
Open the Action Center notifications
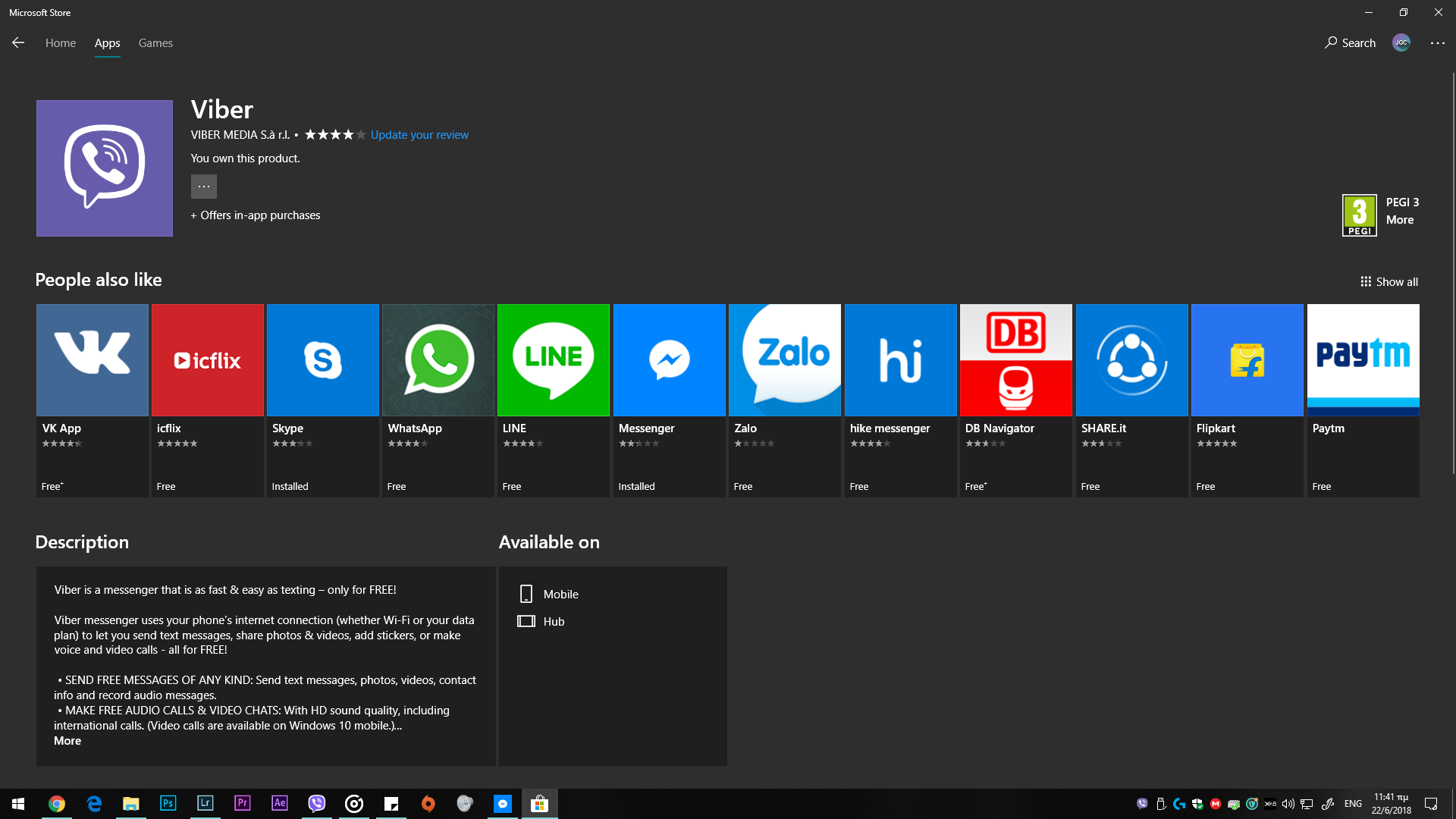click(x=1431, y=804)
